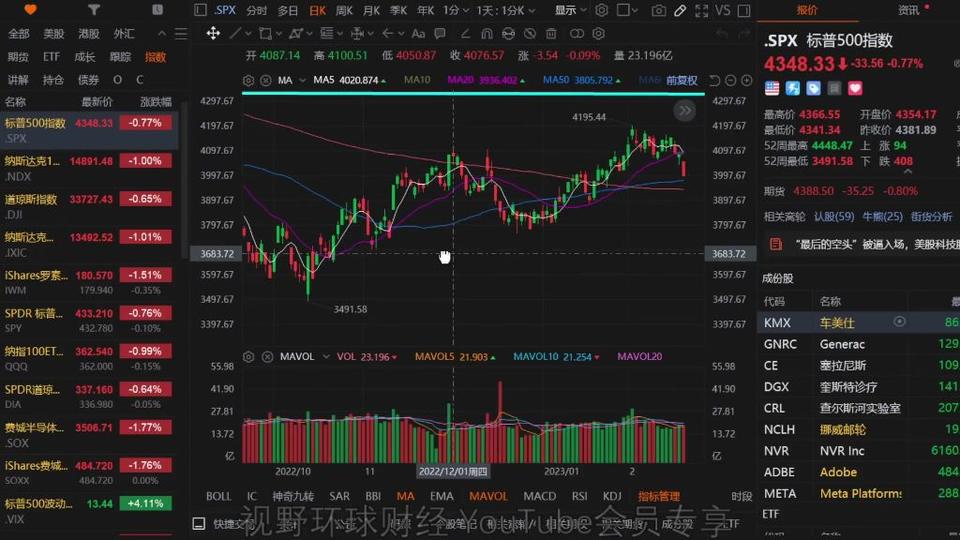
Task: Open the 1分 interval dropdown
Action: coord(456,10)
